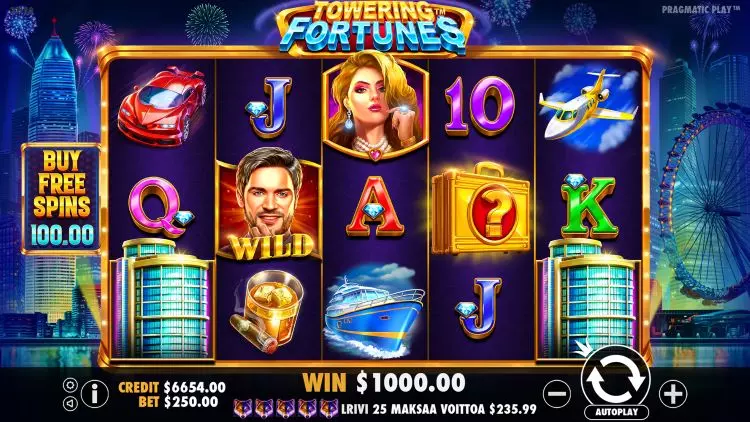Click the blonde woman symbol
This screenshot has height=422, width=750.
(375, 106)
